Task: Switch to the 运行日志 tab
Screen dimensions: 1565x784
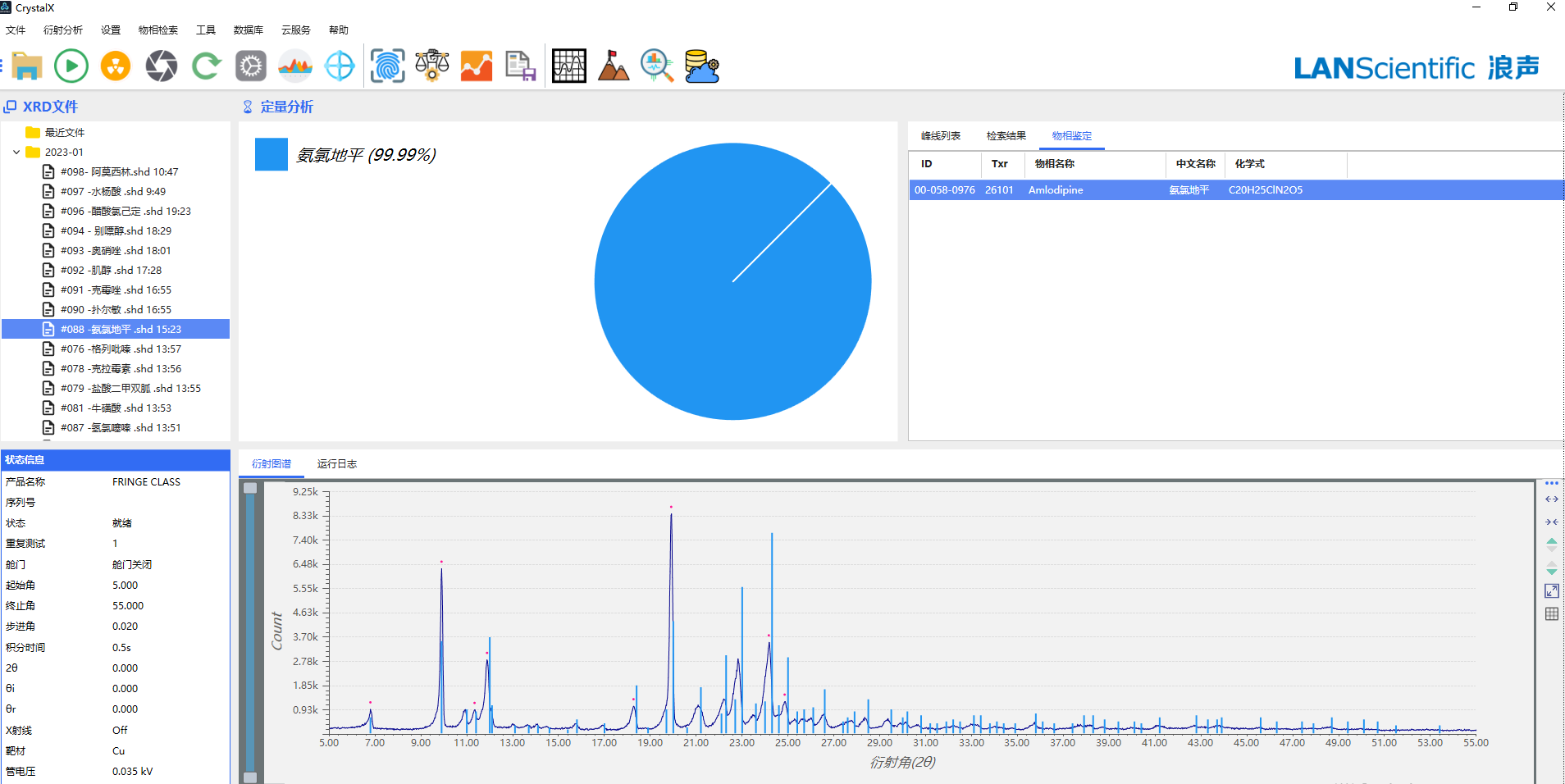Action: (x=336, y=464)
